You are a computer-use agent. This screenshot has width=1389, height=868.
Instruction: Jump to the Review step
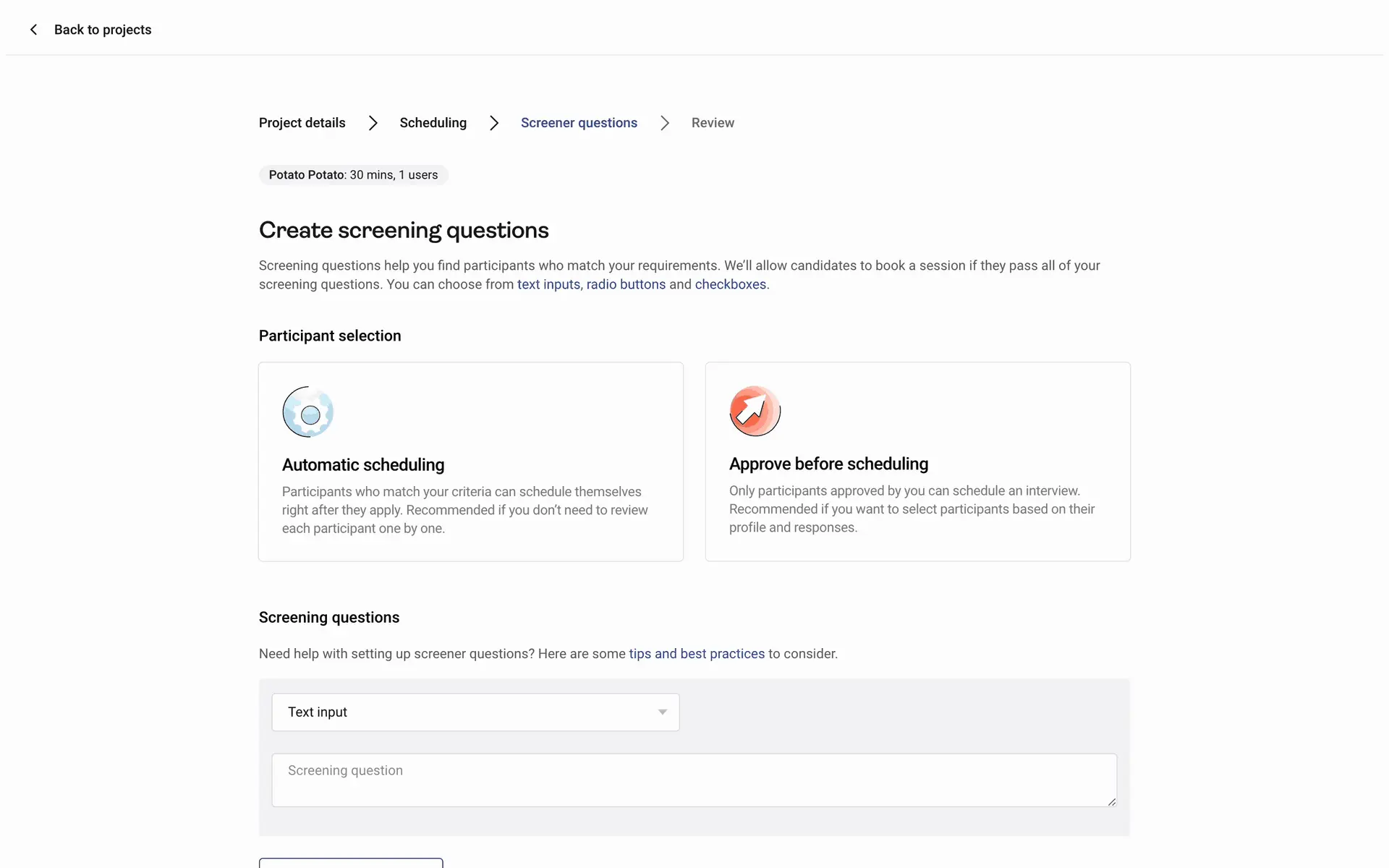[713, 123]
